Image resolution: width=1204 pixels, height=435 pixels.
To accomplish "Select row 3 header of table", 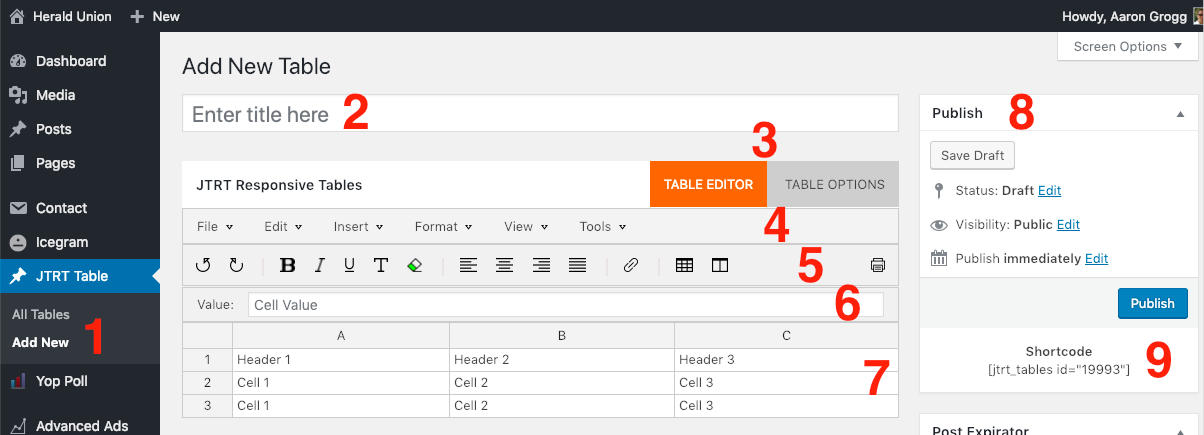I will (208, 405).
